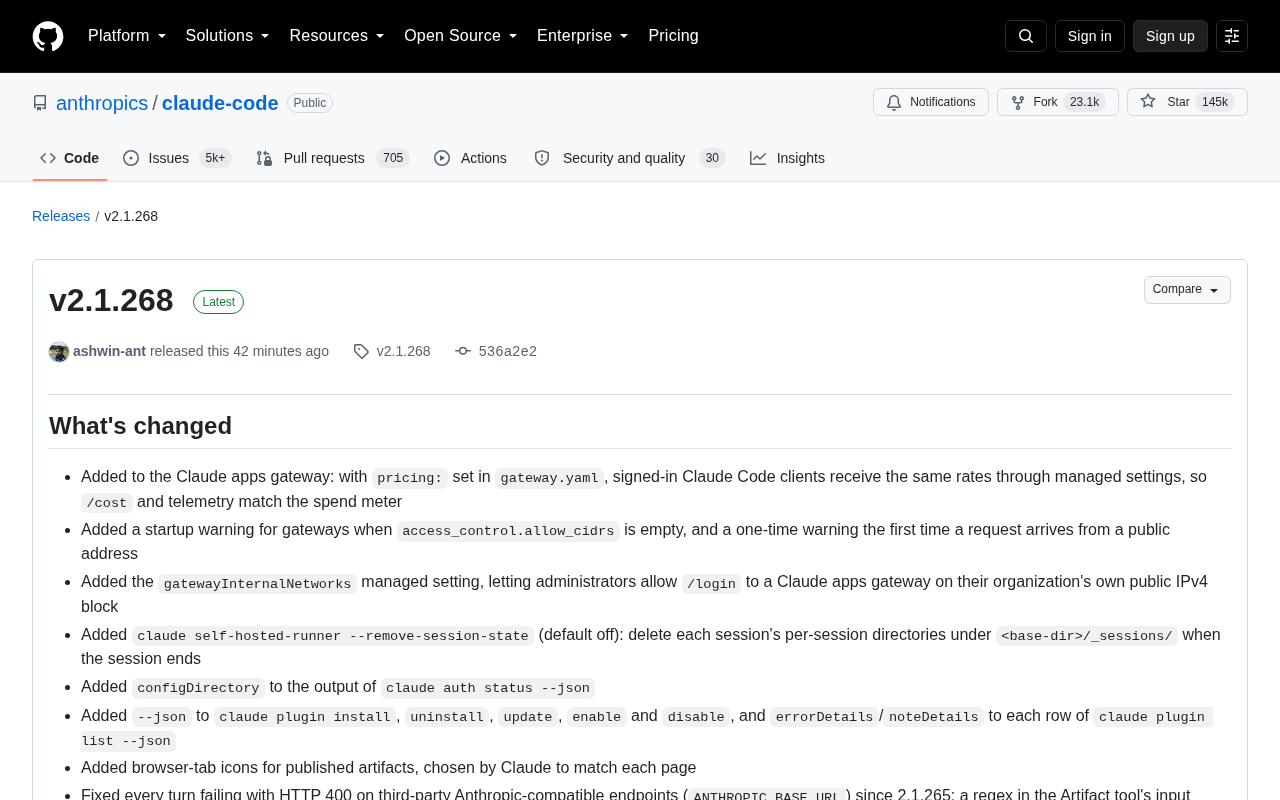Open the ashwin-ant profile link
This screenshot has height=800, width=1280.
(109, 351)
